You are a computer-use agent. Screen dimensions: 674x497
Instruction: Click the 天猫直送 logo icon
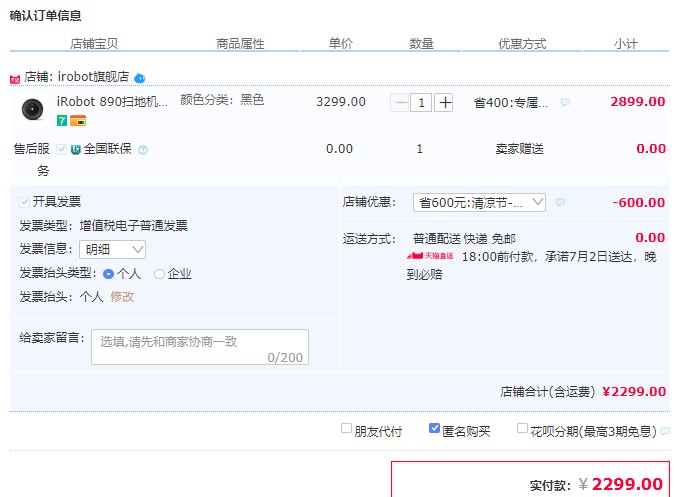(x=430, y=256)
